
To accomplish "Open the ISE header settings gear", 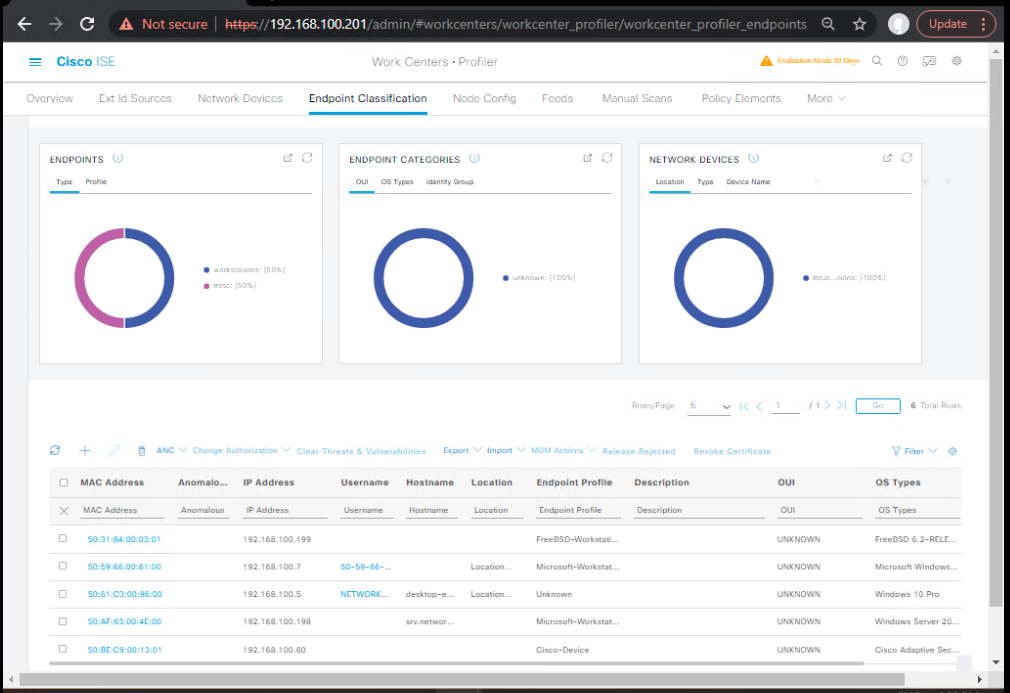I will [957, 61].
